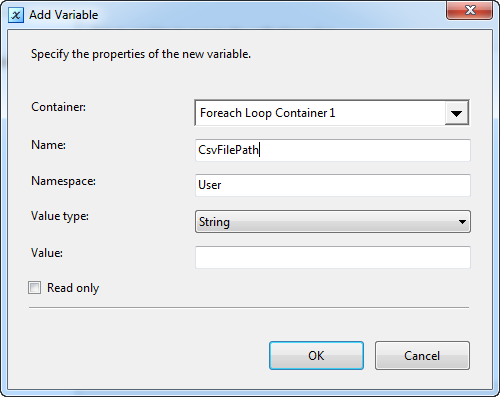The height and width of the screenshot is (397, 500).
Task: Click the empty Value input field
Action: 333,257
